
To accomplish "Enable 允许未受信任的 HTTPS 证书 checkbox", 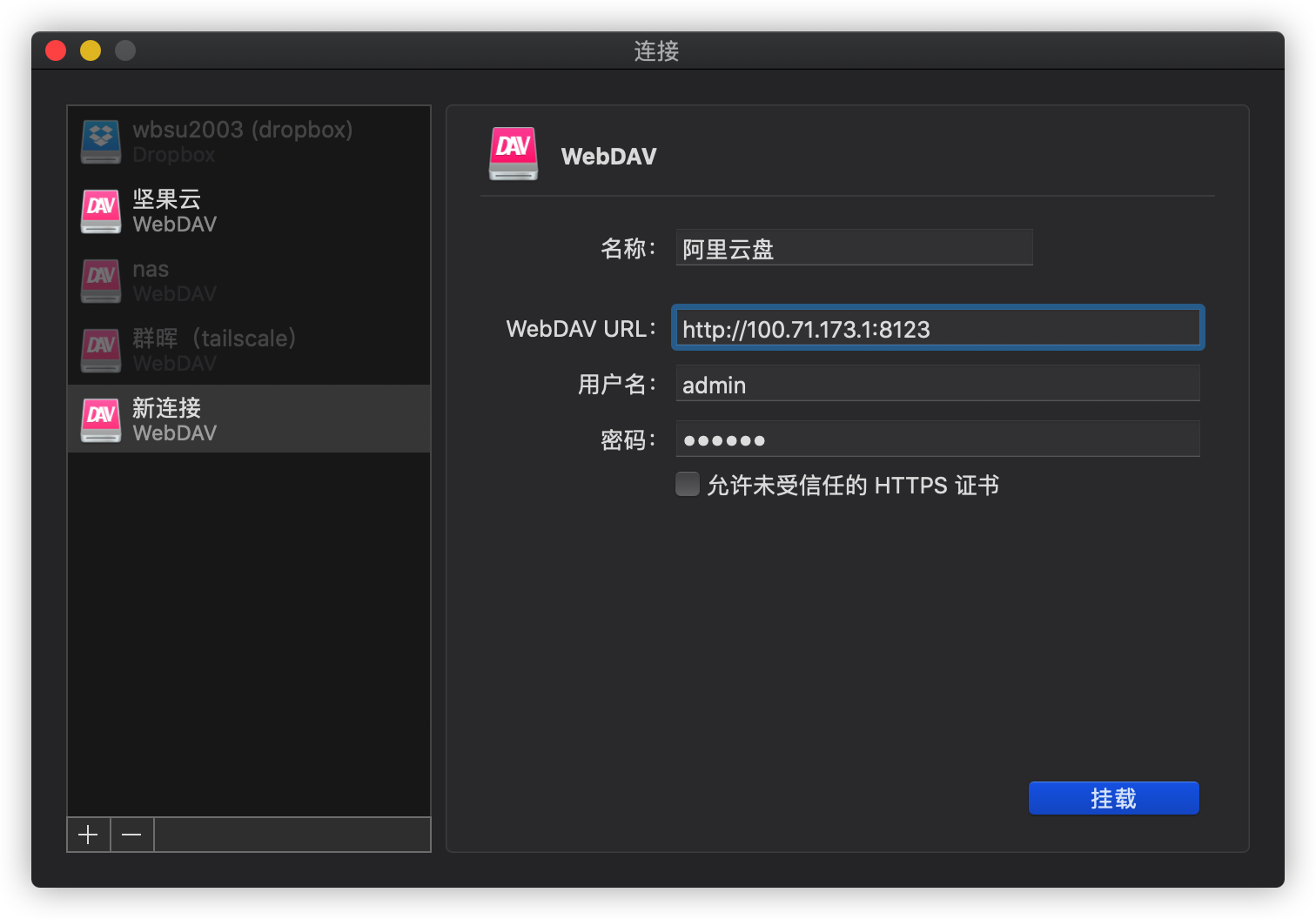I will pyautogui.click(x=688, y=484).
